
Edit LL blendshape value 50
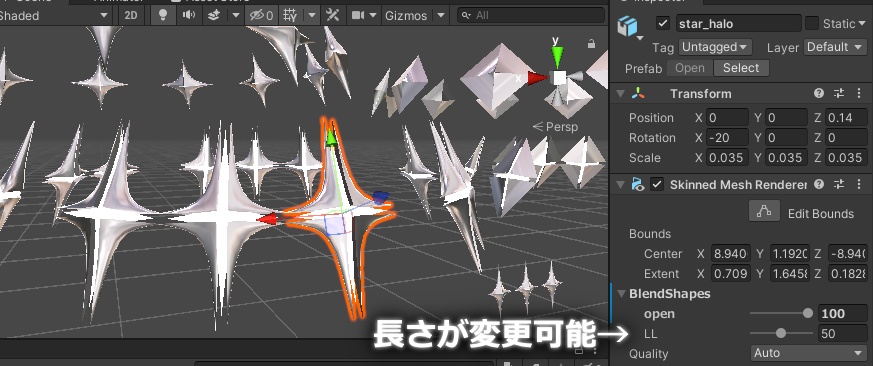point(842,334)
